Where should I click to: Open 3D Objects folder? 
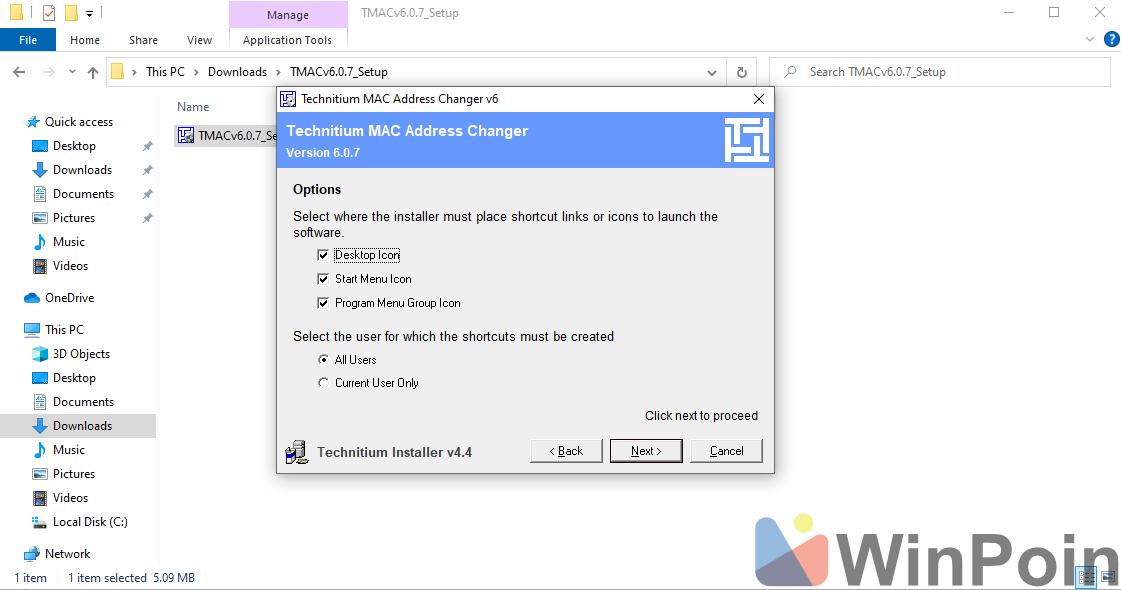pyautogui.click(x=81, y=354)
